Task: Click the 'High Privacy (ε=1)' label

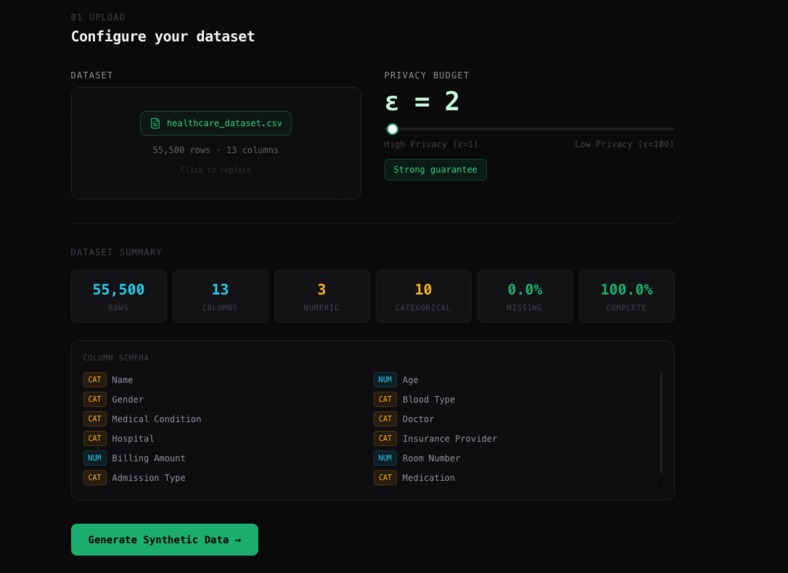Action: pos(431,144)
